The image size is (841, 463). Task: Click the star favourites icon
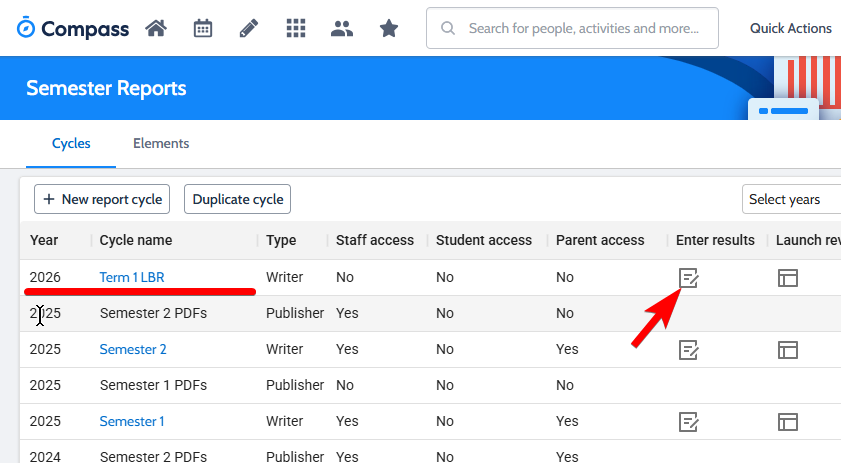(389, 28)
